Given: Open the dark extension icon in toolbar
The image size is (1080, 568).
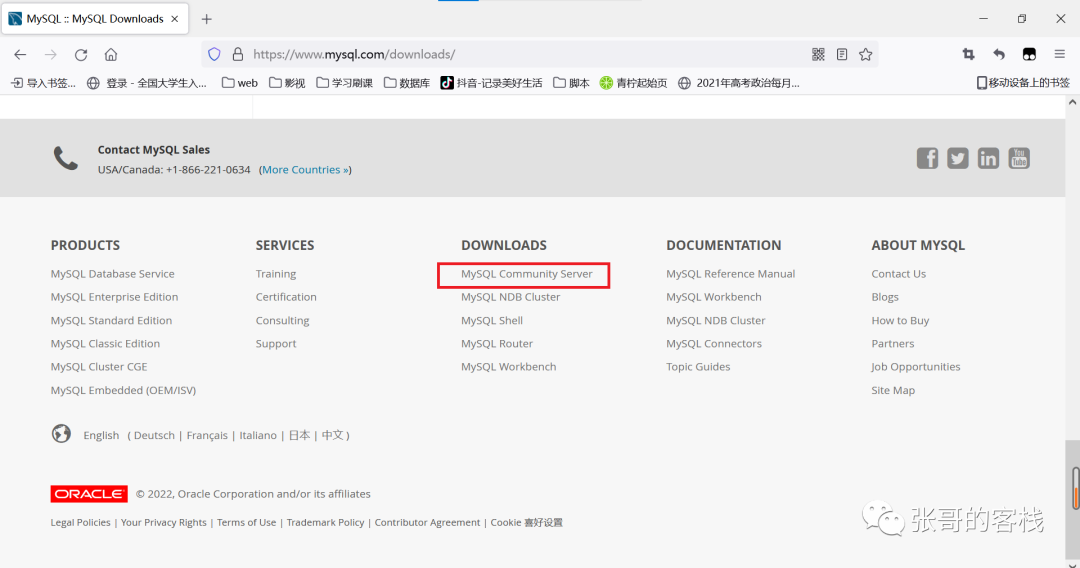Looking at the screenshot, I should [x=1029, y=54].
